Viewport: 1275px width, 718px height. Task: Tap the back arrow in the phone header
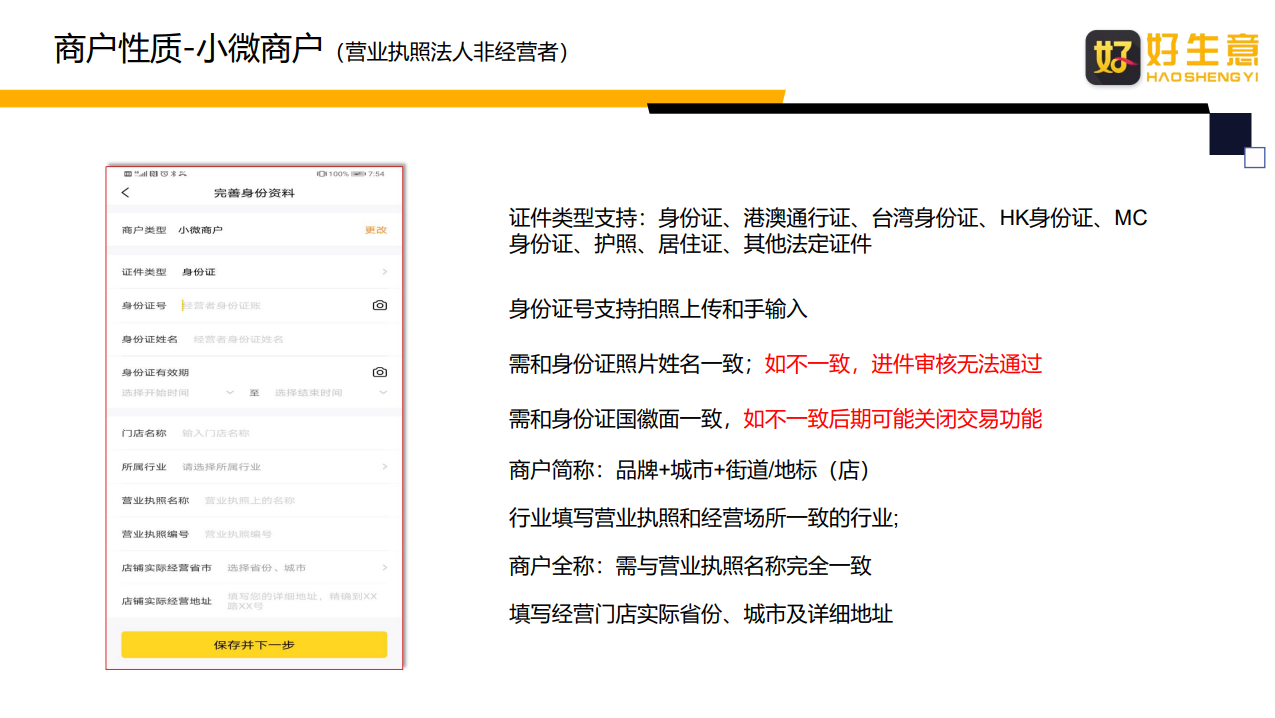point(125,193)
